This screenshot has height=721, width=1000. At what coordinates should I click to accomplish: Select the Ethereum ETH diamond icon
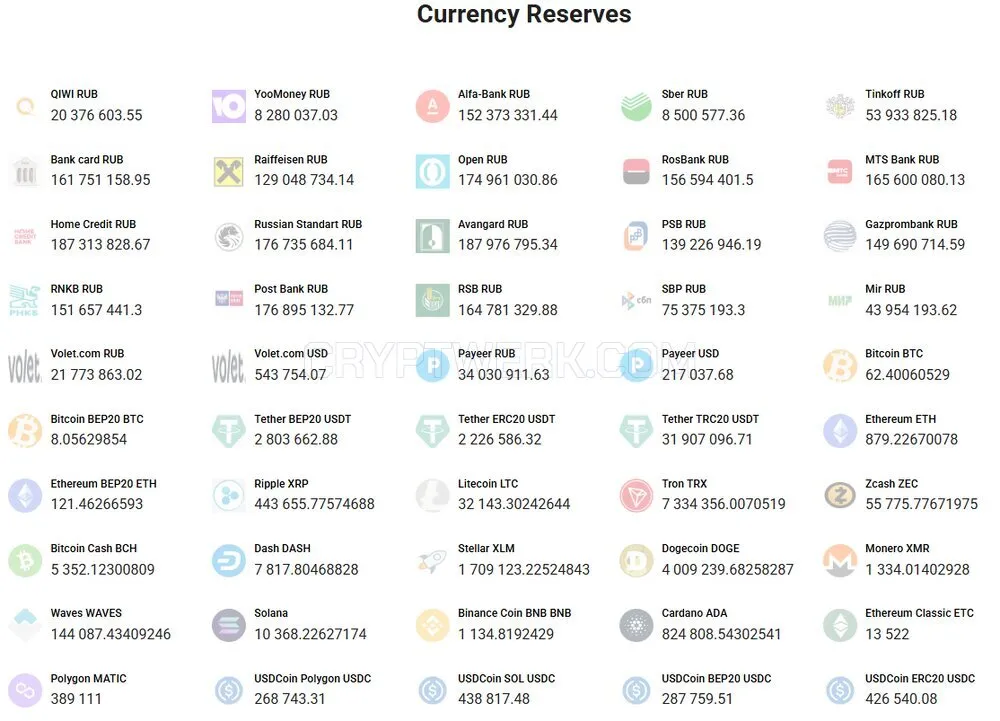pos(840,431)
